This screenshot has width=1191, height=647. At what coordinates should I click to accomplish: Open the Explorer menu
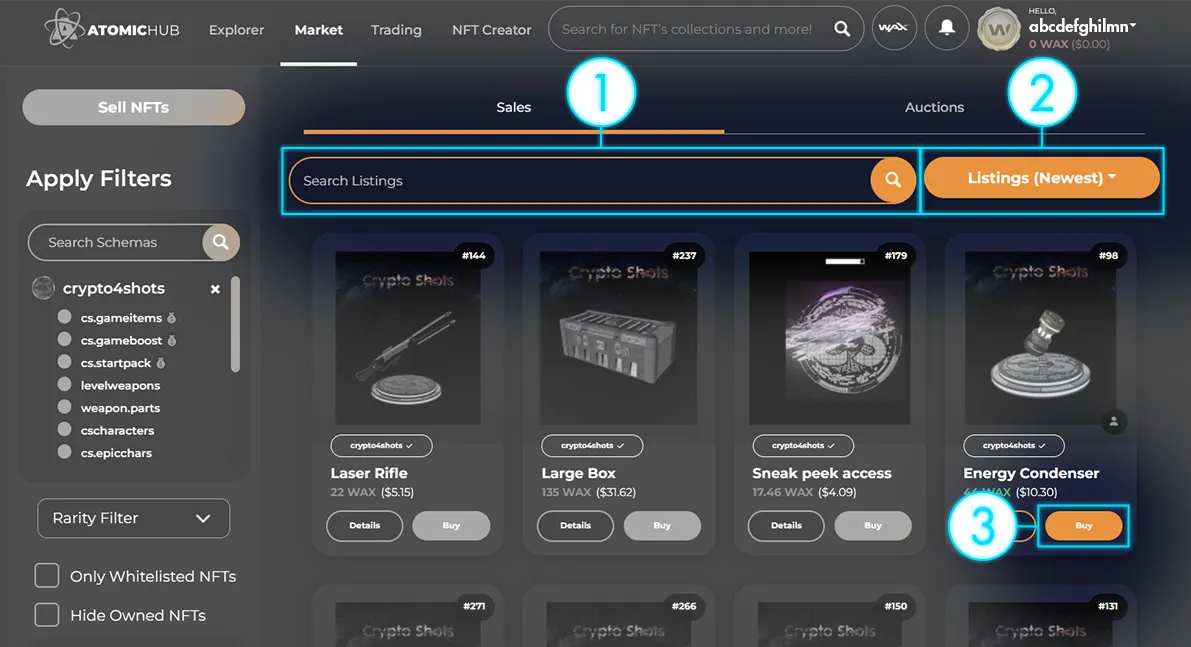pos(236,30)
